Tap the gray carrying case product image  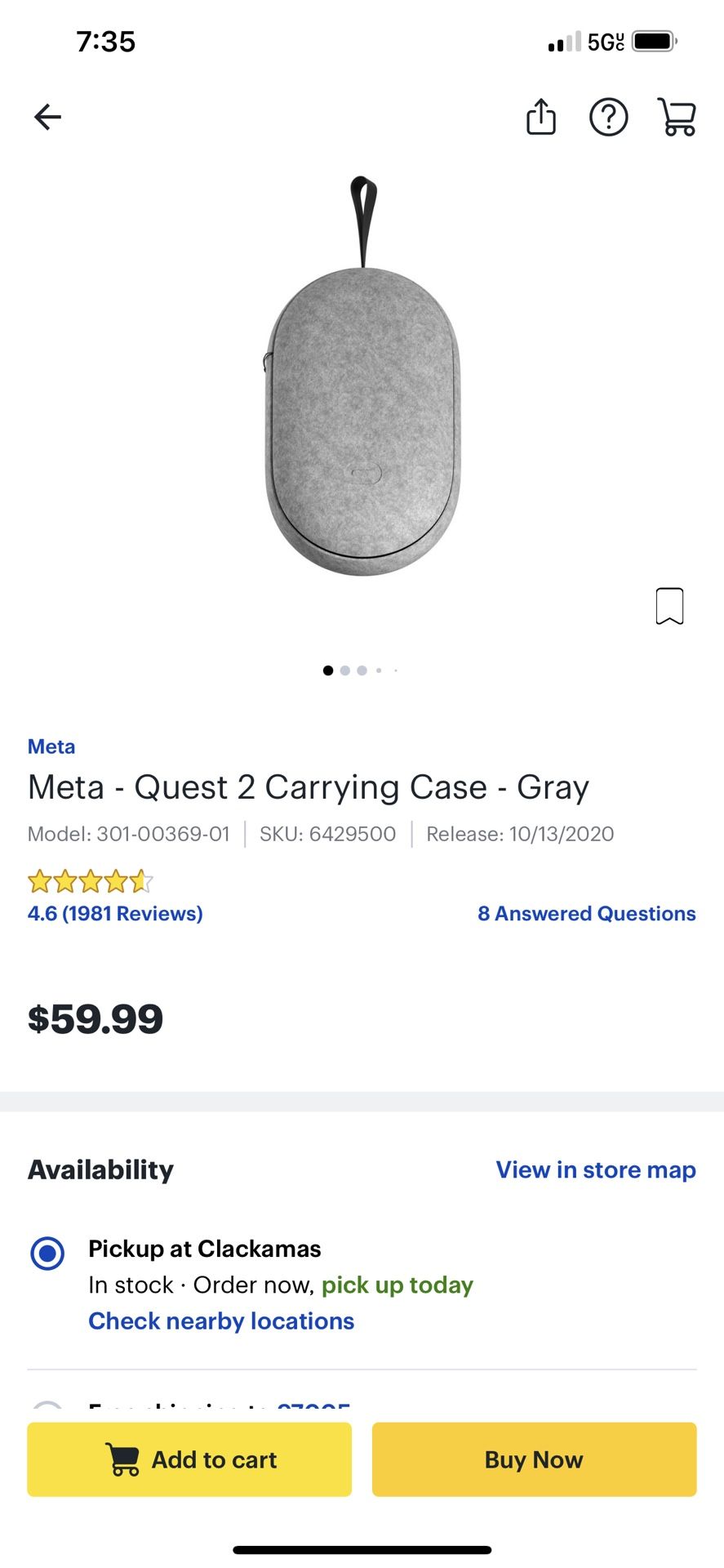[362, 408]
